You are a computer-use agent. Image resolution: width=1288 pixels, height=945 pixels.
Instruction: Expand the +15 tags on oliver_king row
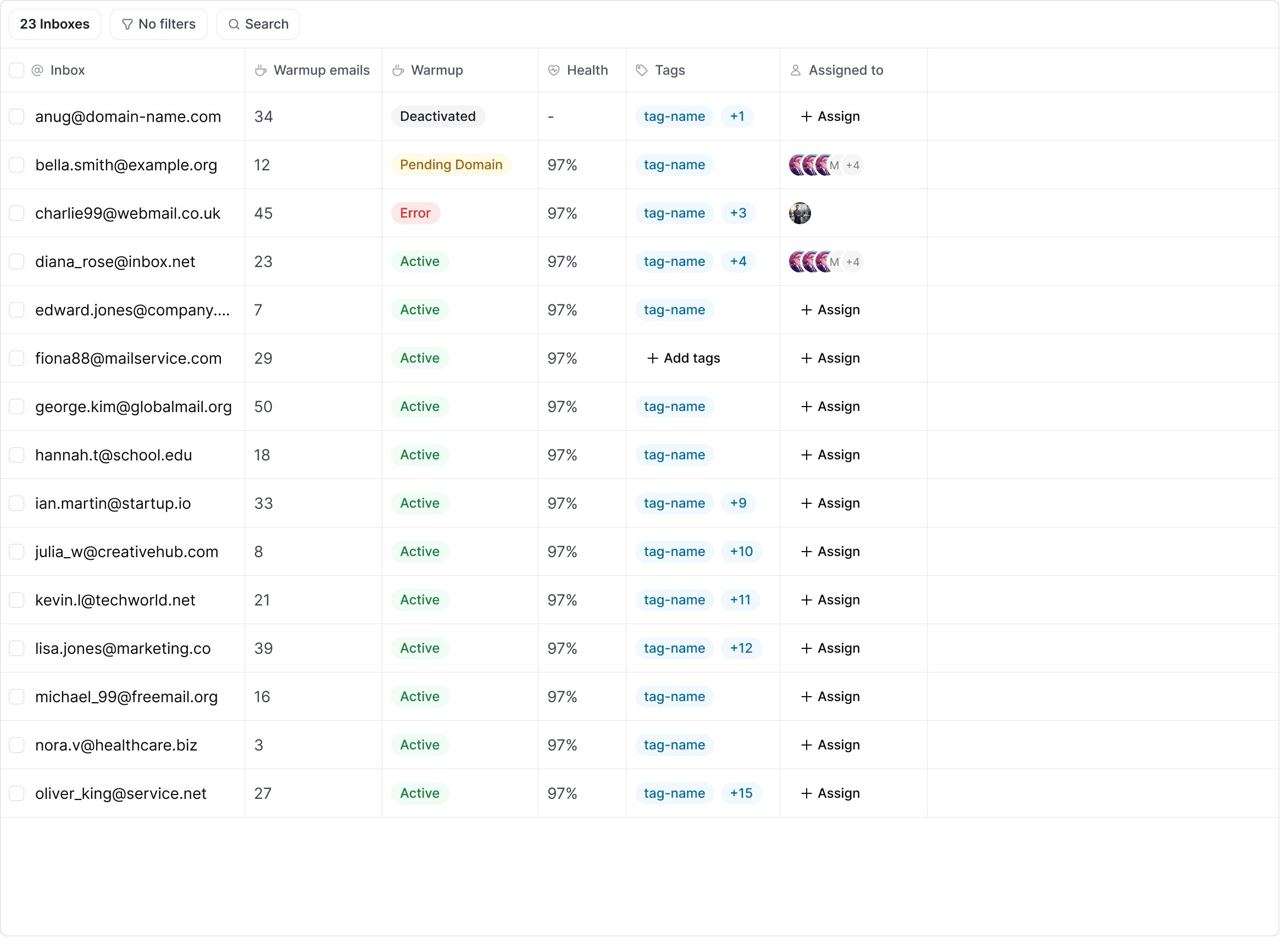[x=741, y=793]
